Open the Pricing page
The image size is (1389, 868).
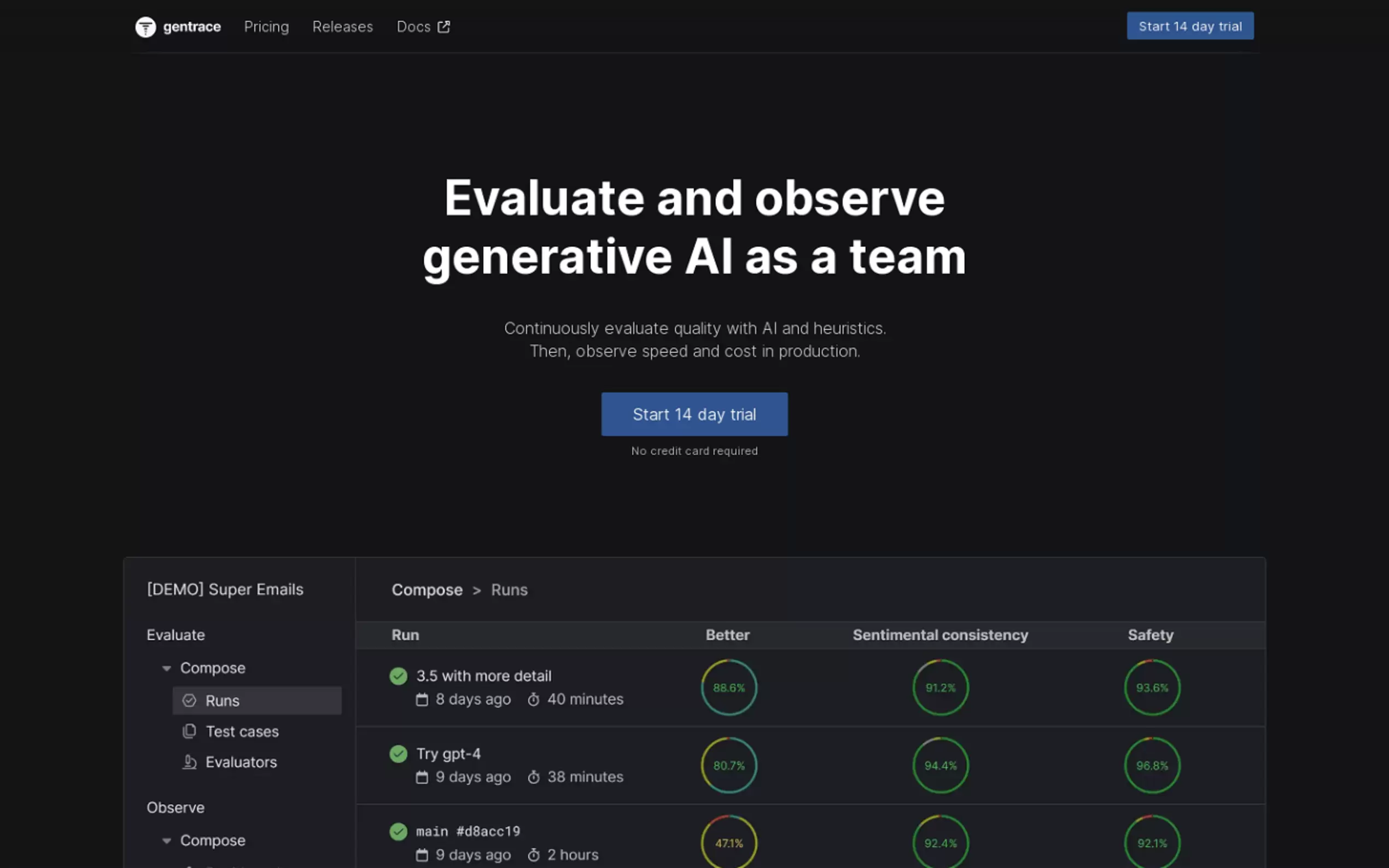pyautogui.click(x=266, y=27)
